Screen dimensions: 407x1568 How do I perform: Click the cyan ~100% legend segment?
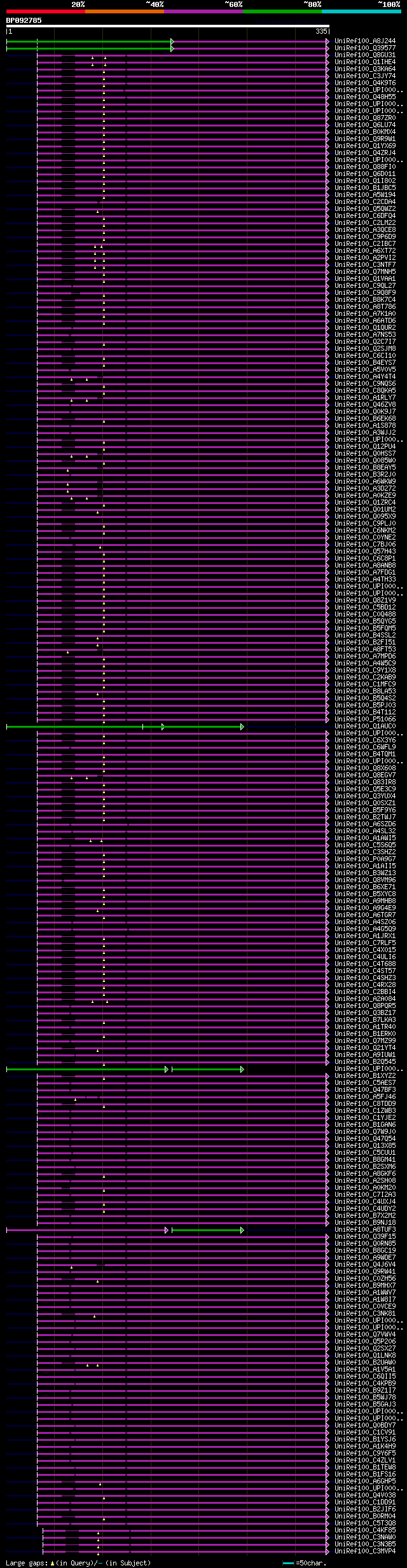pyautogui.click(x=361, y=11)
